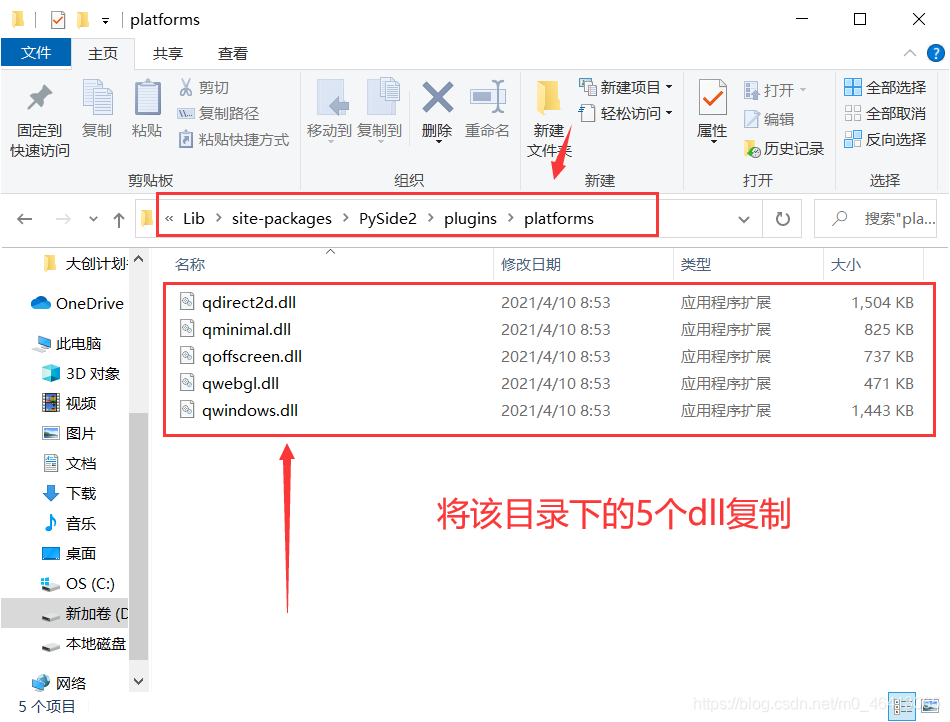
Task: Open the OS (C:) drive
Action: coord(78,584)
